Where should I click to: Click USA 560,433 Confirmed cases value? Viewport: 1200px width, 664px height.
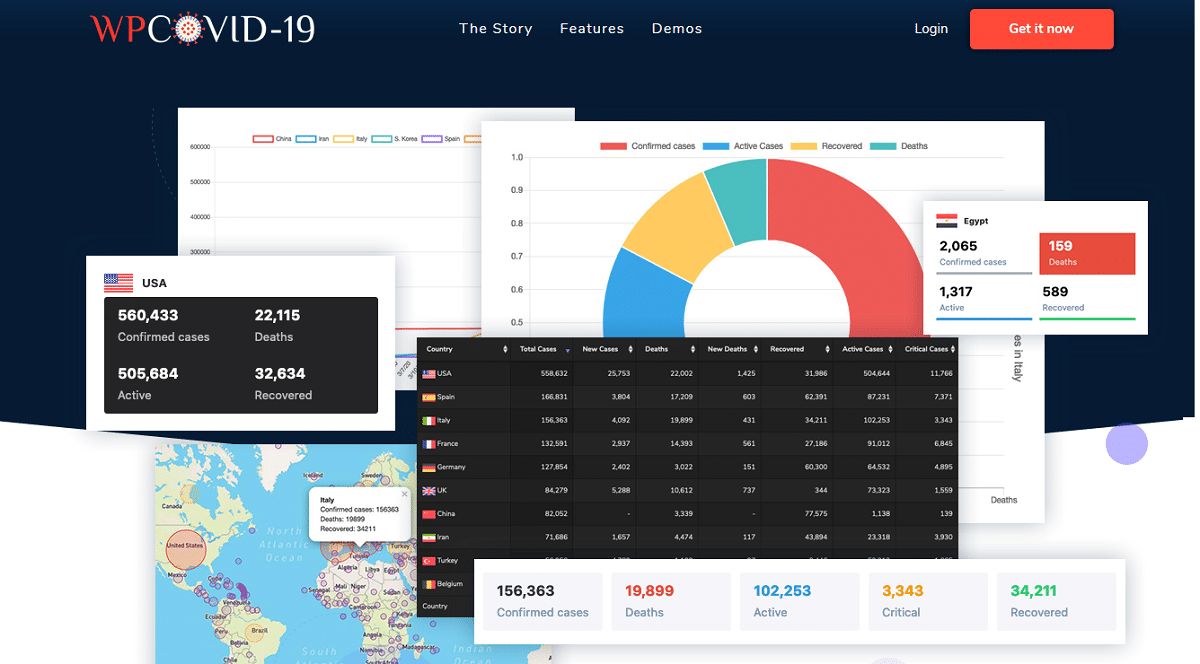pos(148,315)
